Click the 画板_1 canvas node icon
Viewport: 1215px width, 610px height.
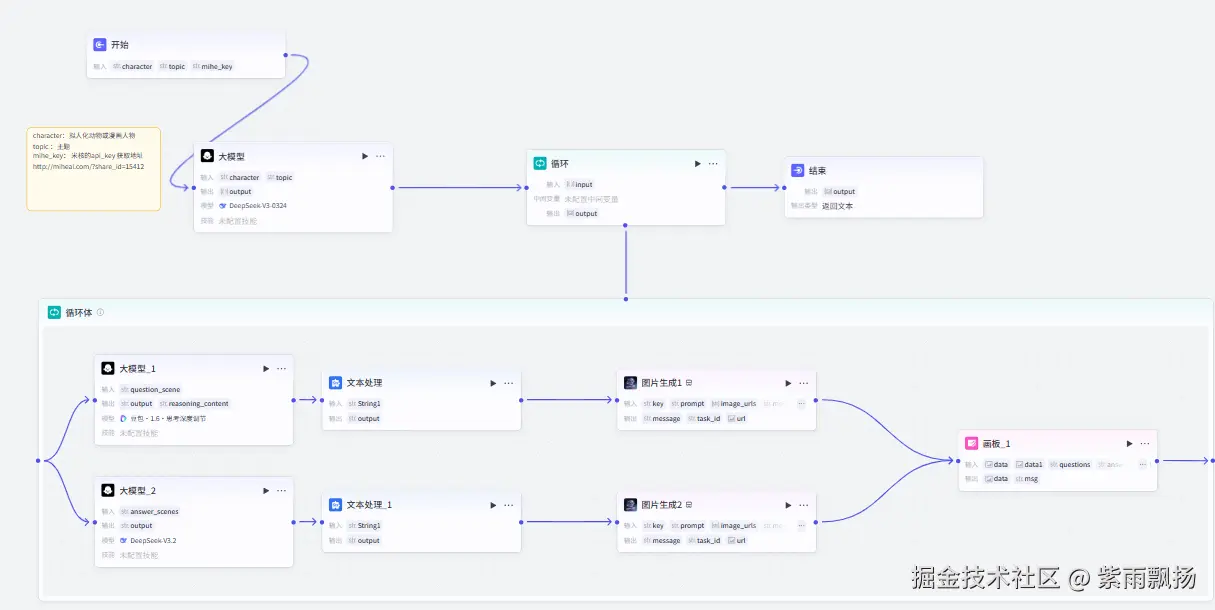point(971,443)
